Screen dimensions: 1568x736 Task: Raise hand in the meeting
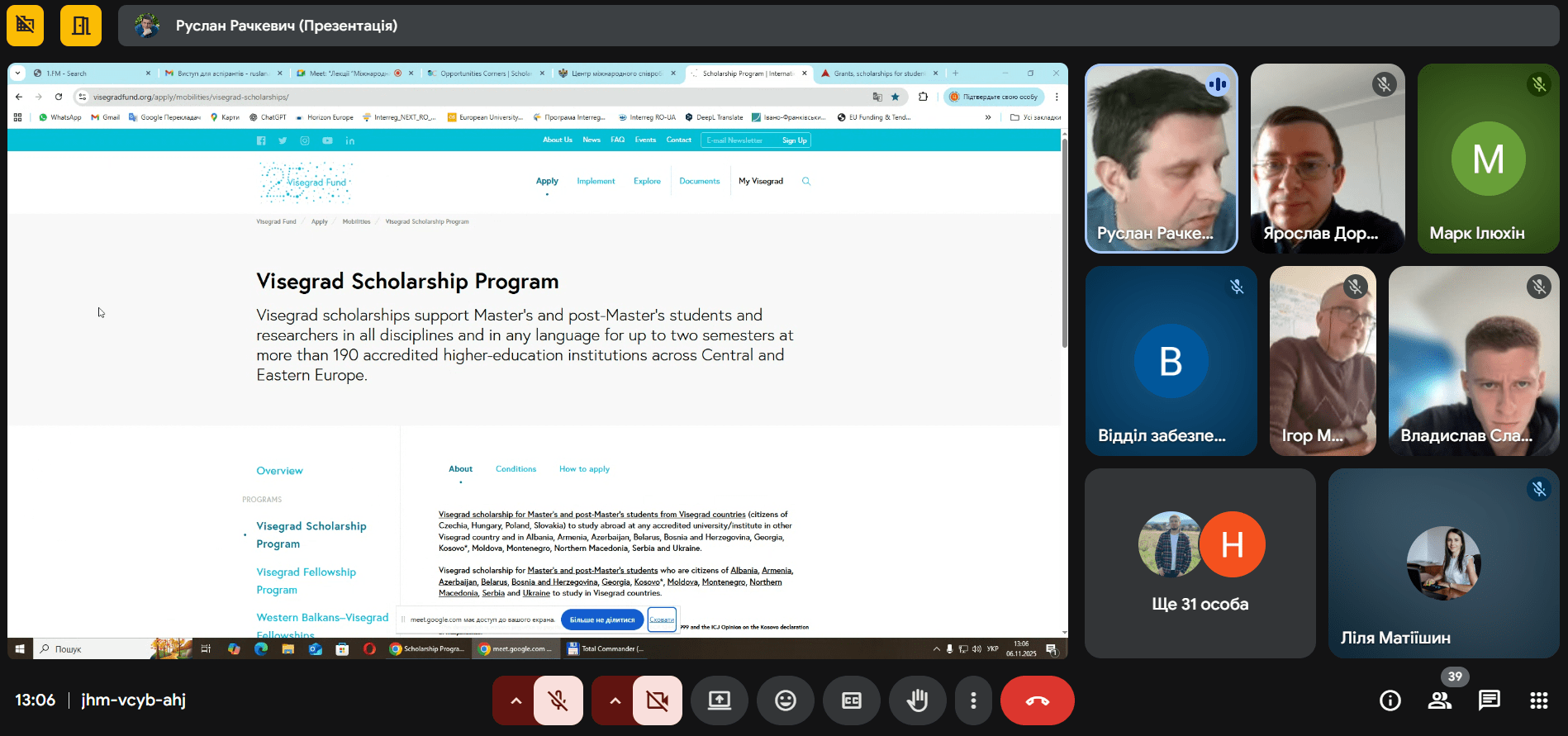(x=917, y=700)
